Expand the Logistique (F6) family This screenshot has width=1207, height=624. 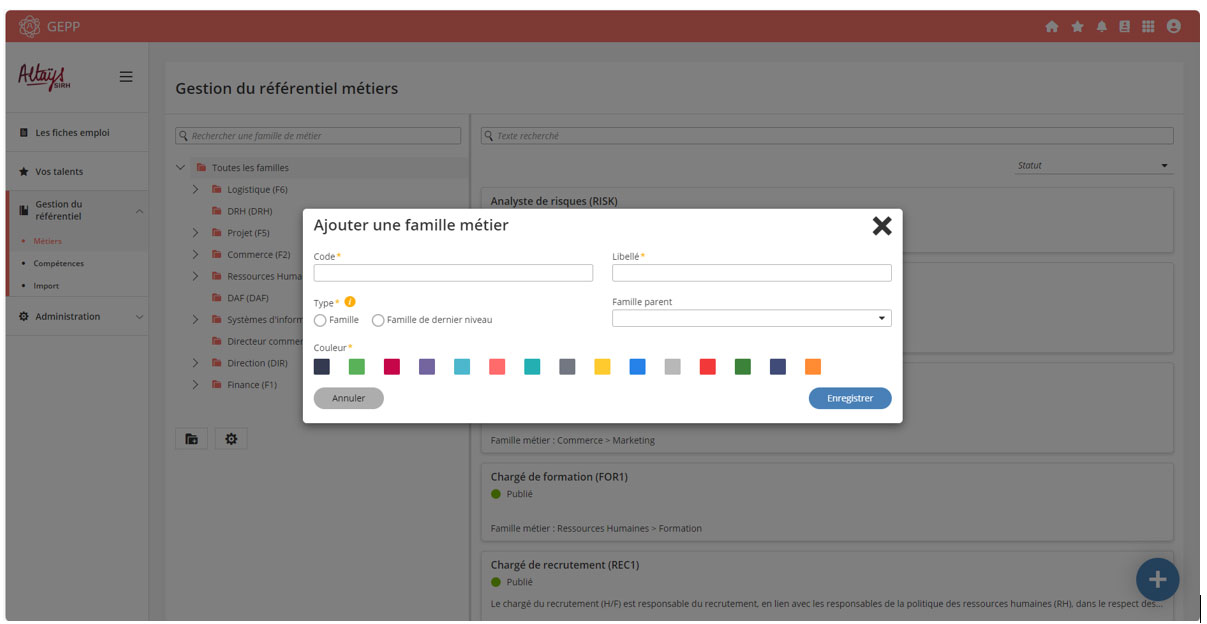click(x=196, y=189)
